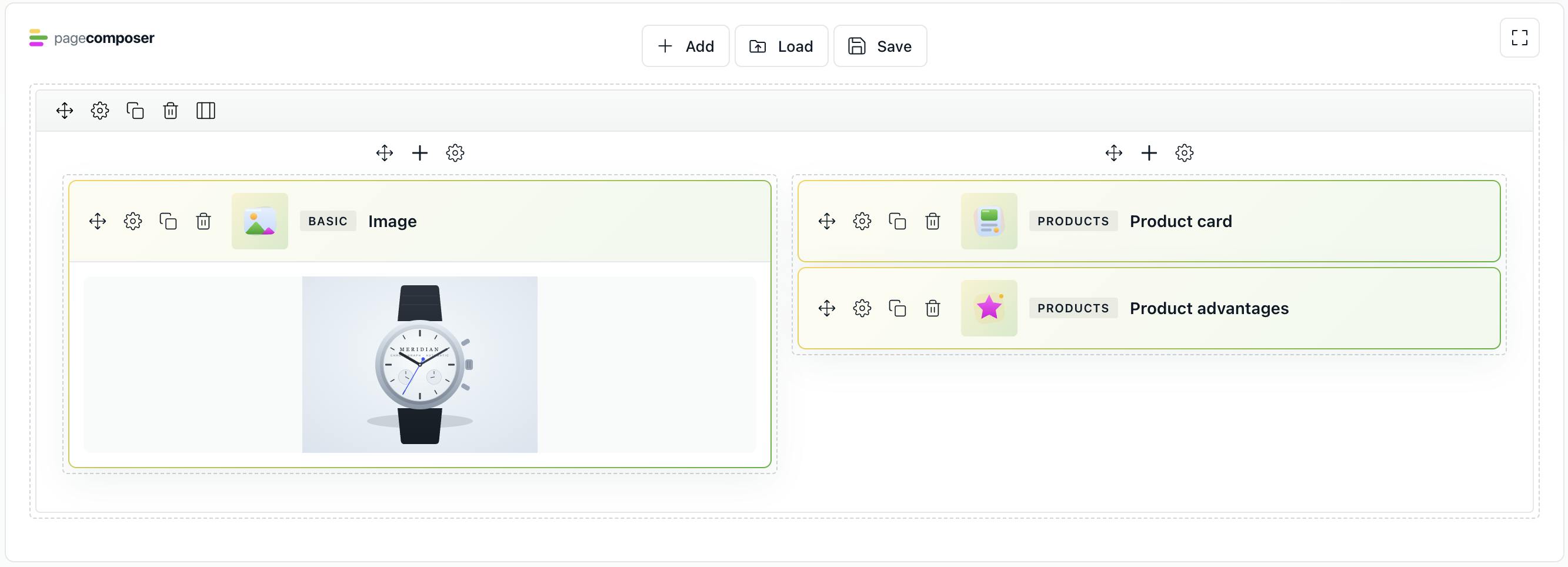
Task: Open left column settings gear
Action: click(455, 153)
